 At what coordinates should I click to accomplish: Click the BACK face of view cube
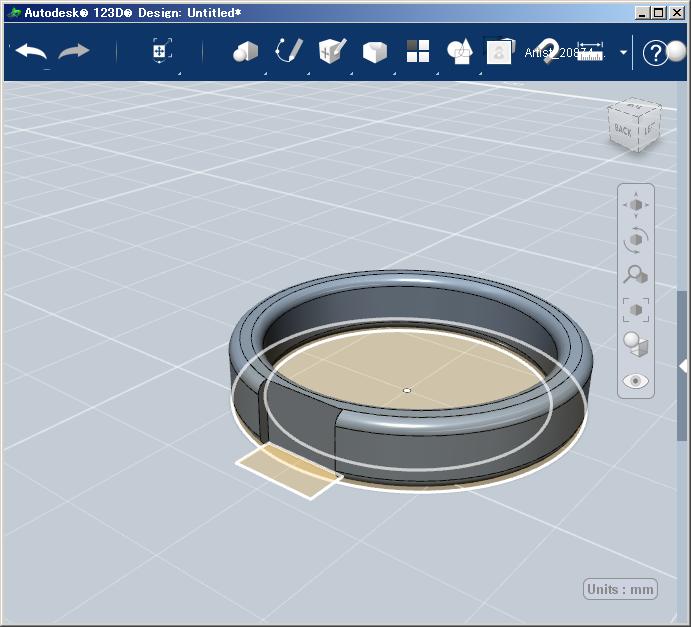[623, 129]
